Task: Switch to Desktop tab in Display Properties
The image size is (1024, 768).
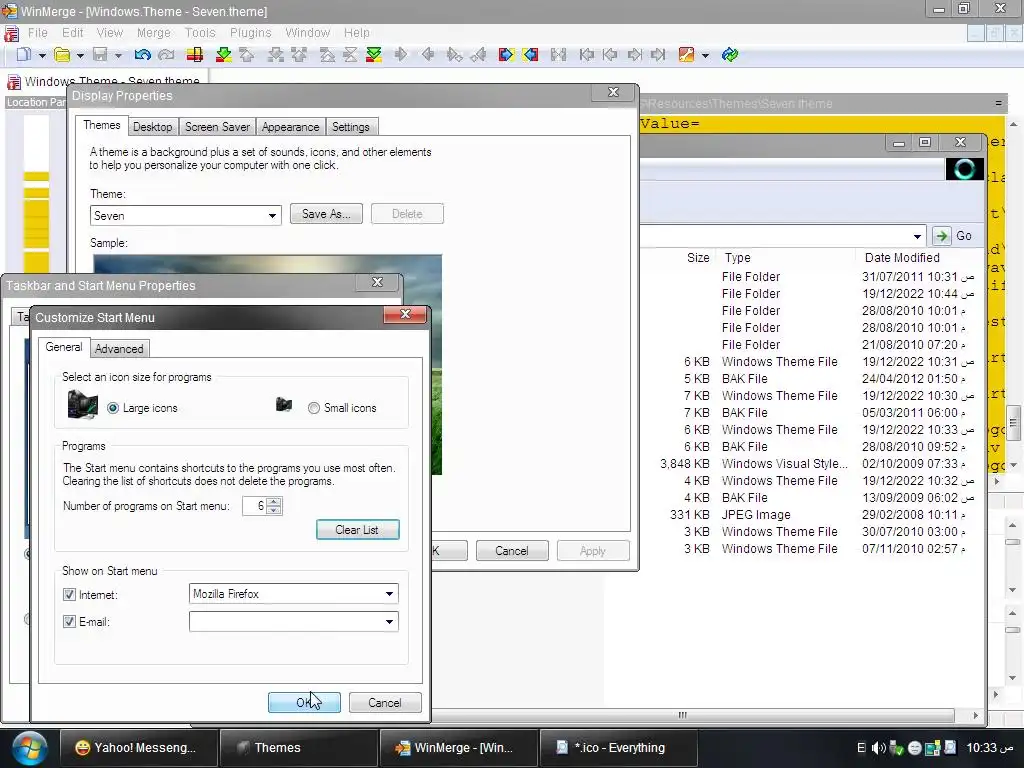Action: (152, 127)
